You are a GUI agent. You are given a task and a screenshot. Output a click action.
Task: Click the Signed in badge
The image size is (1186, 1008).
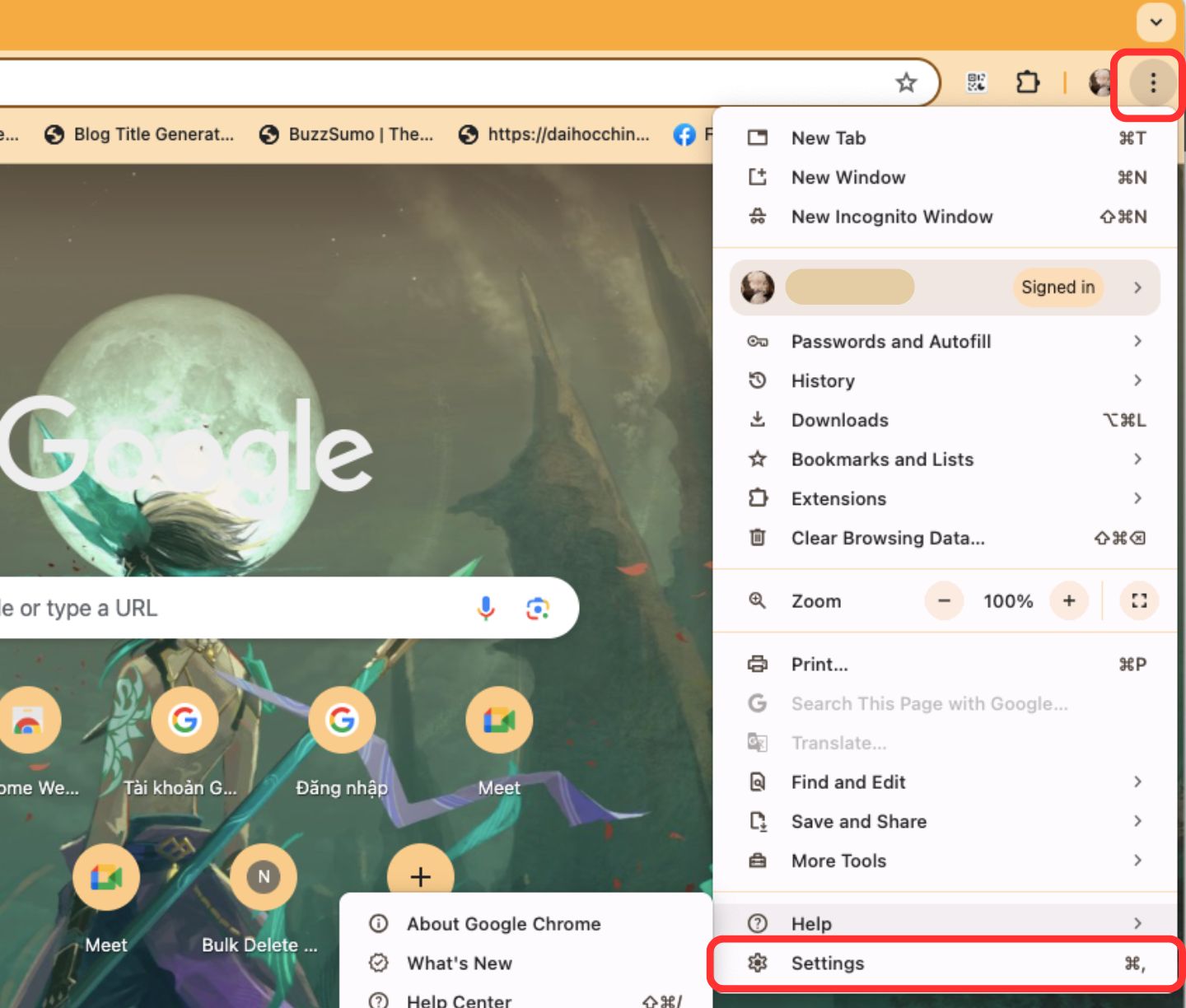[x=1058, y=287]
